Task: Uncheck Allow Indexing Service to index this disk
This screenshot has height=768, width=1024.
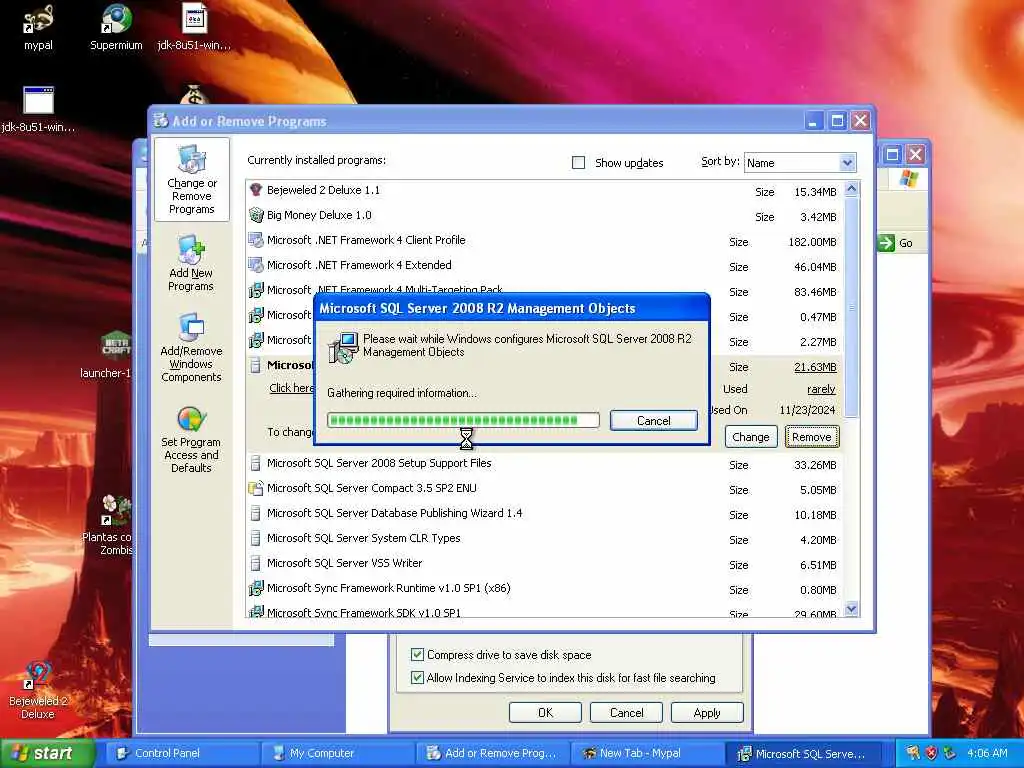Action: coord(417,678)
